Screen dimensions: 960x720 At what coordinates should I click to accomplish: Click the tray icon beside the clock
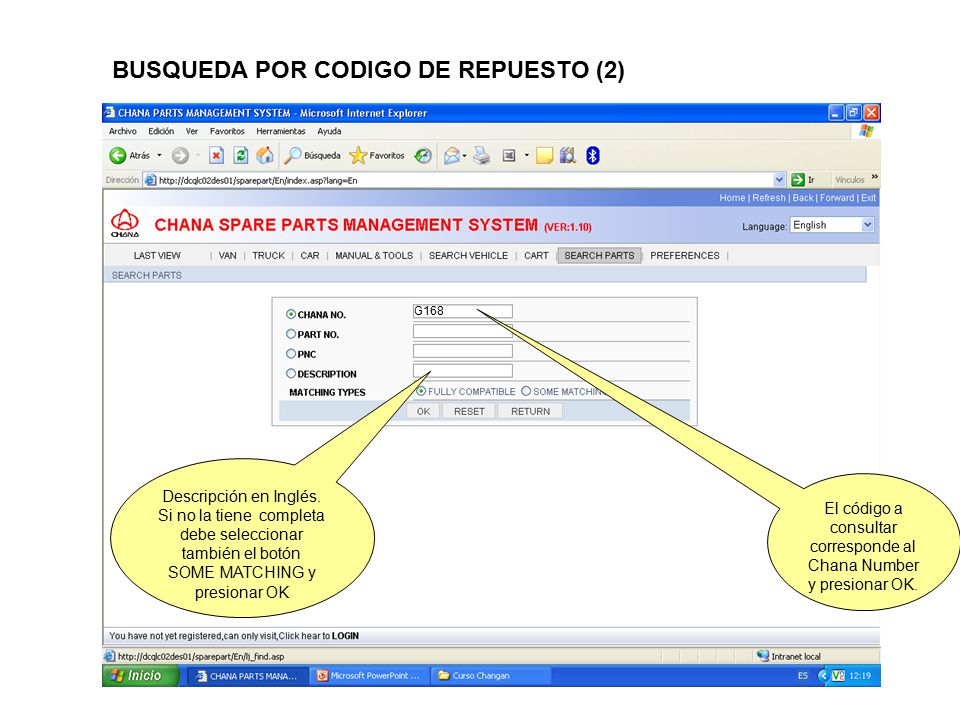click(838, 676)
